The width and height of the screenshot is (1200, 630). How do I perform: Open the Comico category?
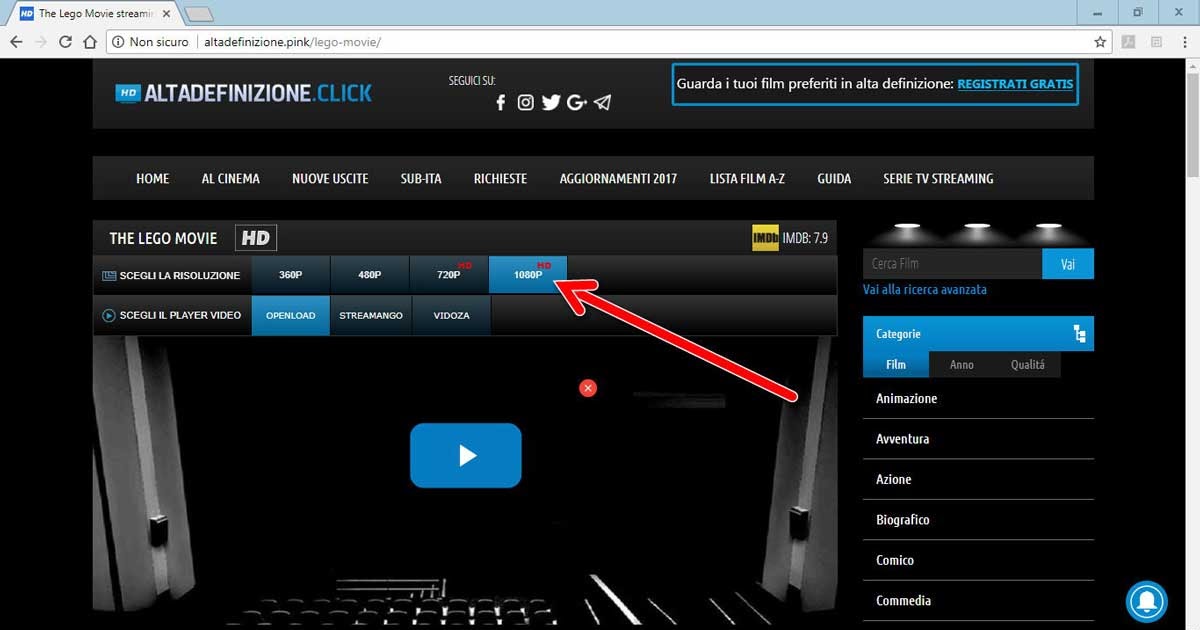(895, 560)
